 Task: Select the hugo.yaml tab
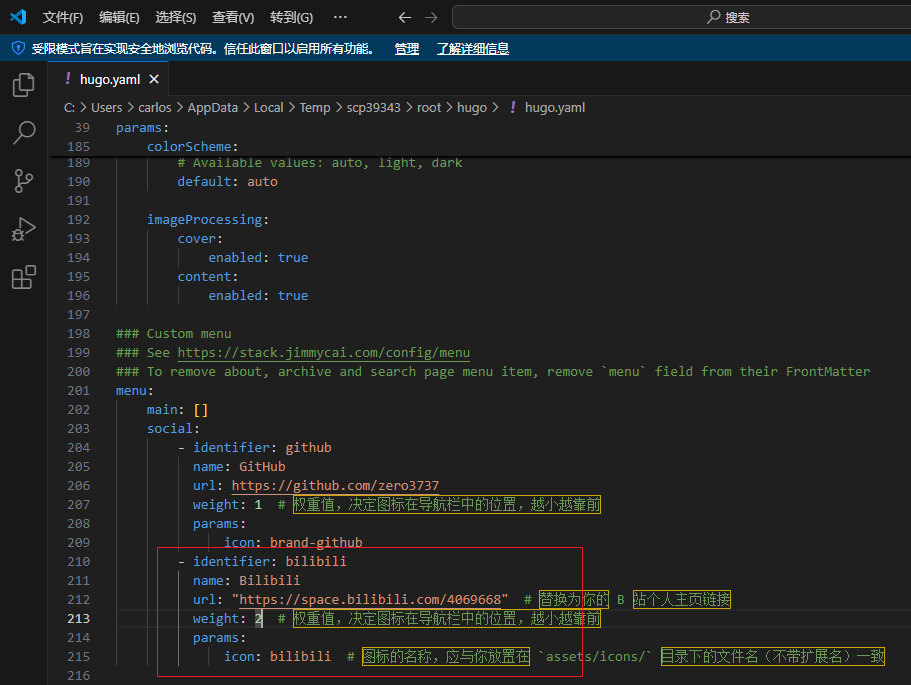click(109, 79)
